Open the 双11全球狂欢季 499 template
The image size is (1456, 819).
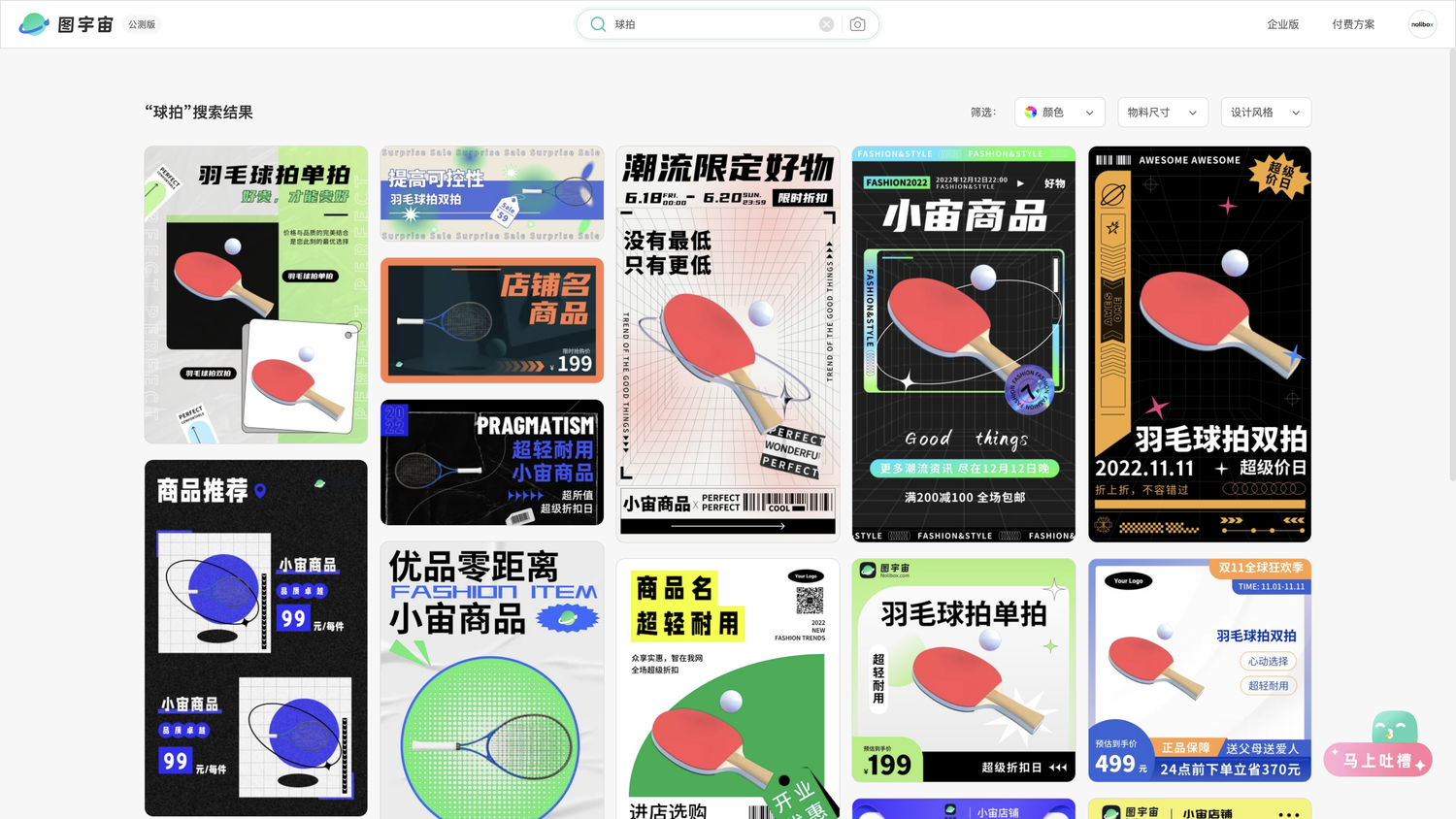[1200, 670]
